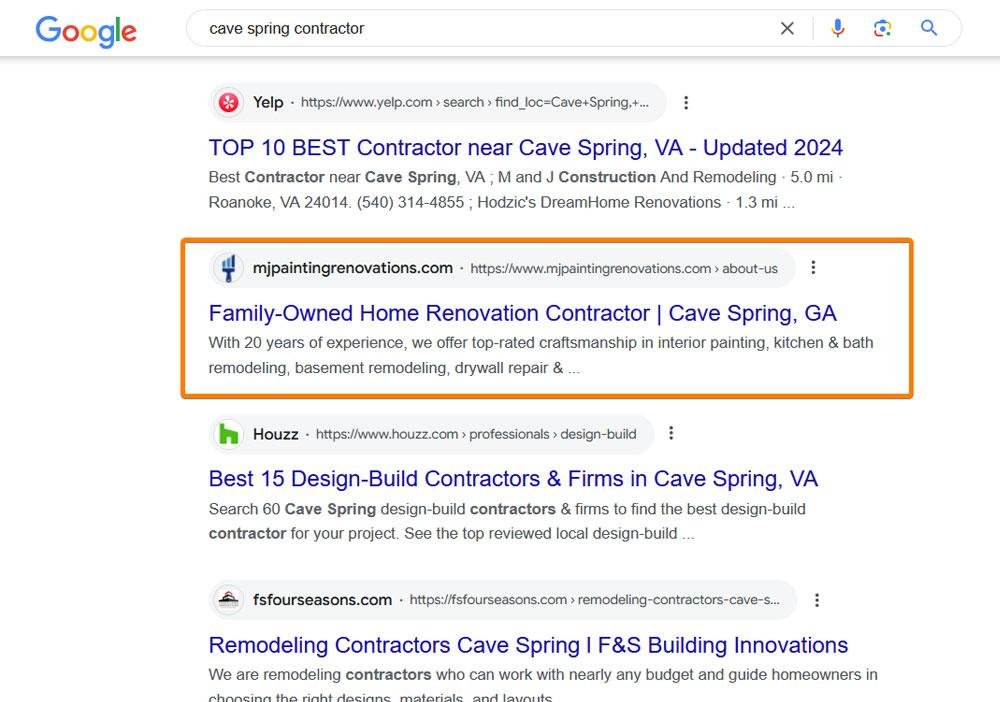
Task: Click the Houzz professionals URL breadcrumb
Action: [x=476, y=434]
